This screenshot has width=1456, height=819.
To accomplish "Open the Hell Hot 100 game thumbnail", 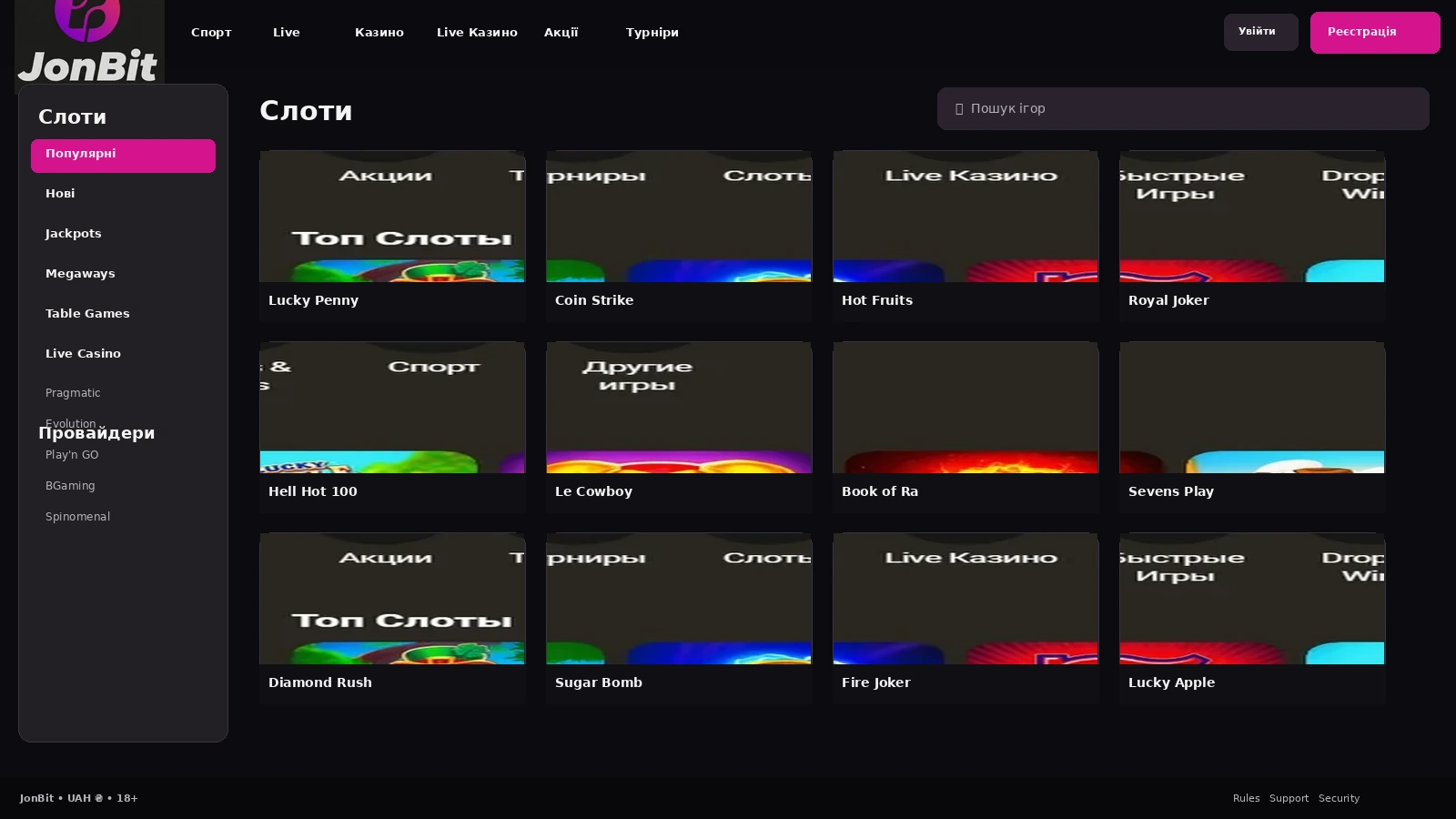I will coord(392,408).
